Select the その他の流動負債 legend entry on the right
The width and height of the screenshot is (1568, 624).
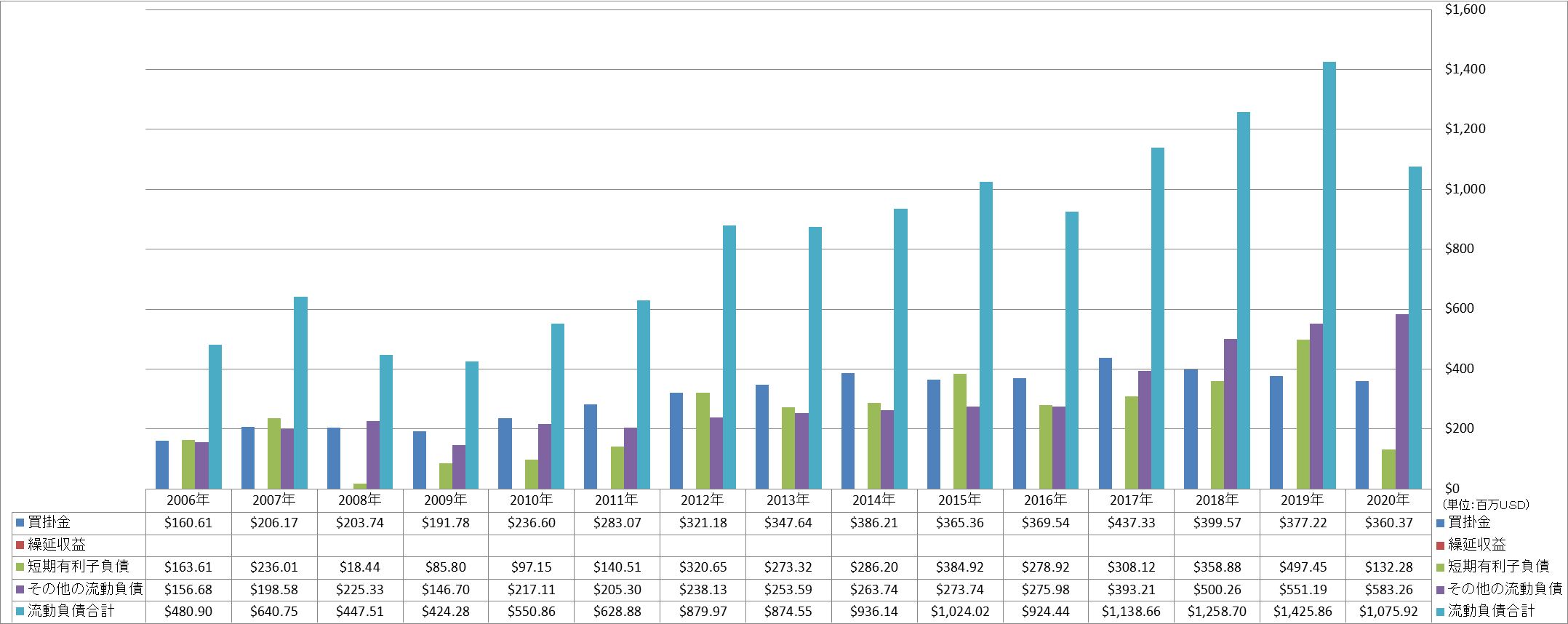1500,589
